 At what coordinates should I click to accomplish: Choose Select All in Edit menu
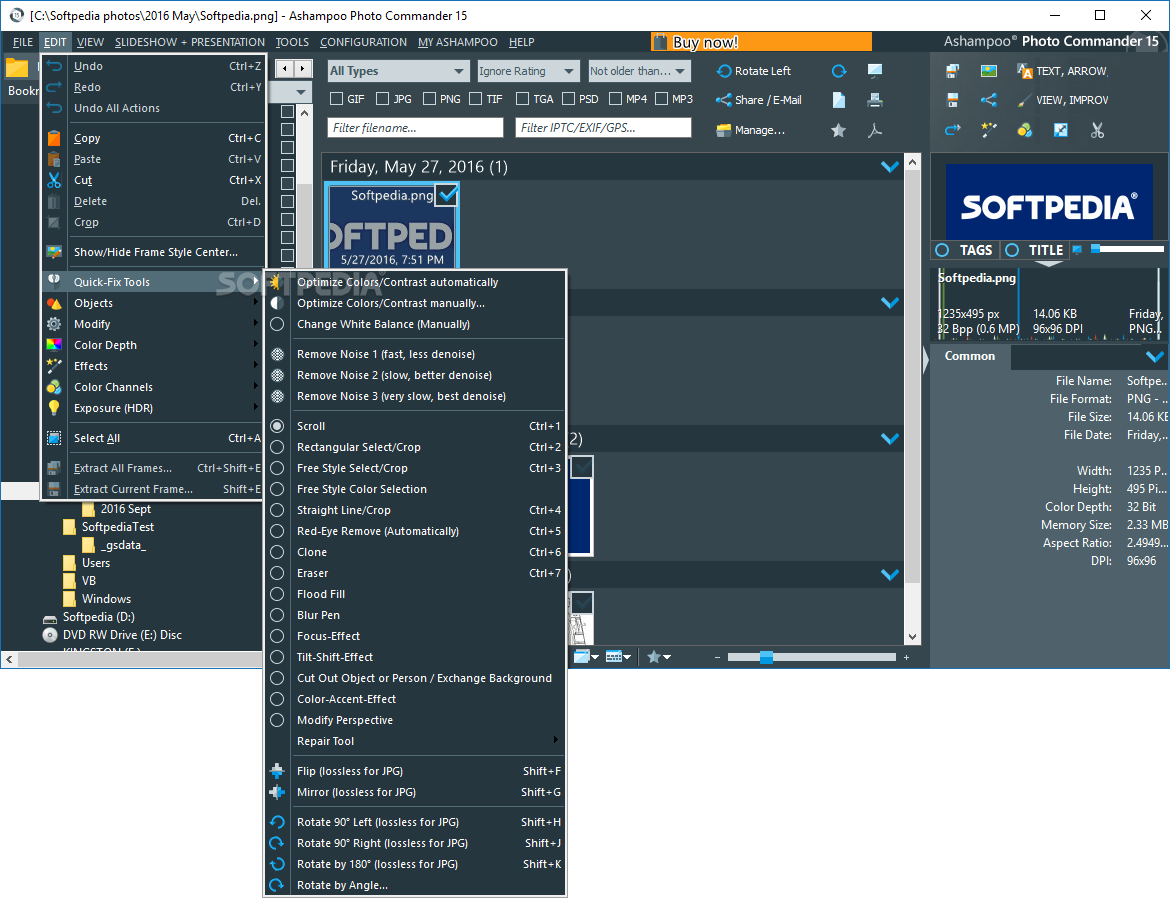click(x=153, y=438)
